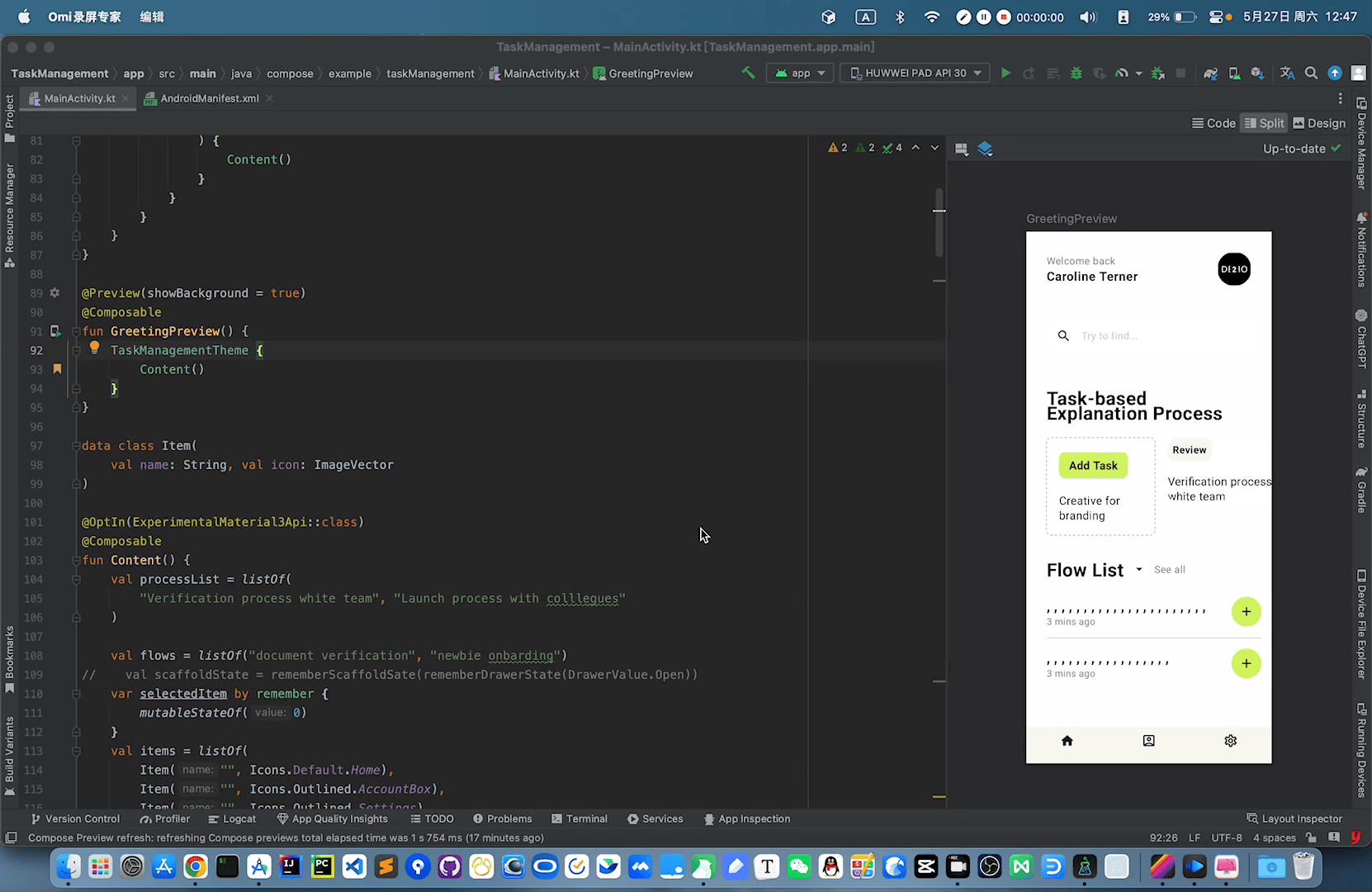1372x892 pixels.
Task: Click the blue update arrow icon
Action: coord(1335,73)
